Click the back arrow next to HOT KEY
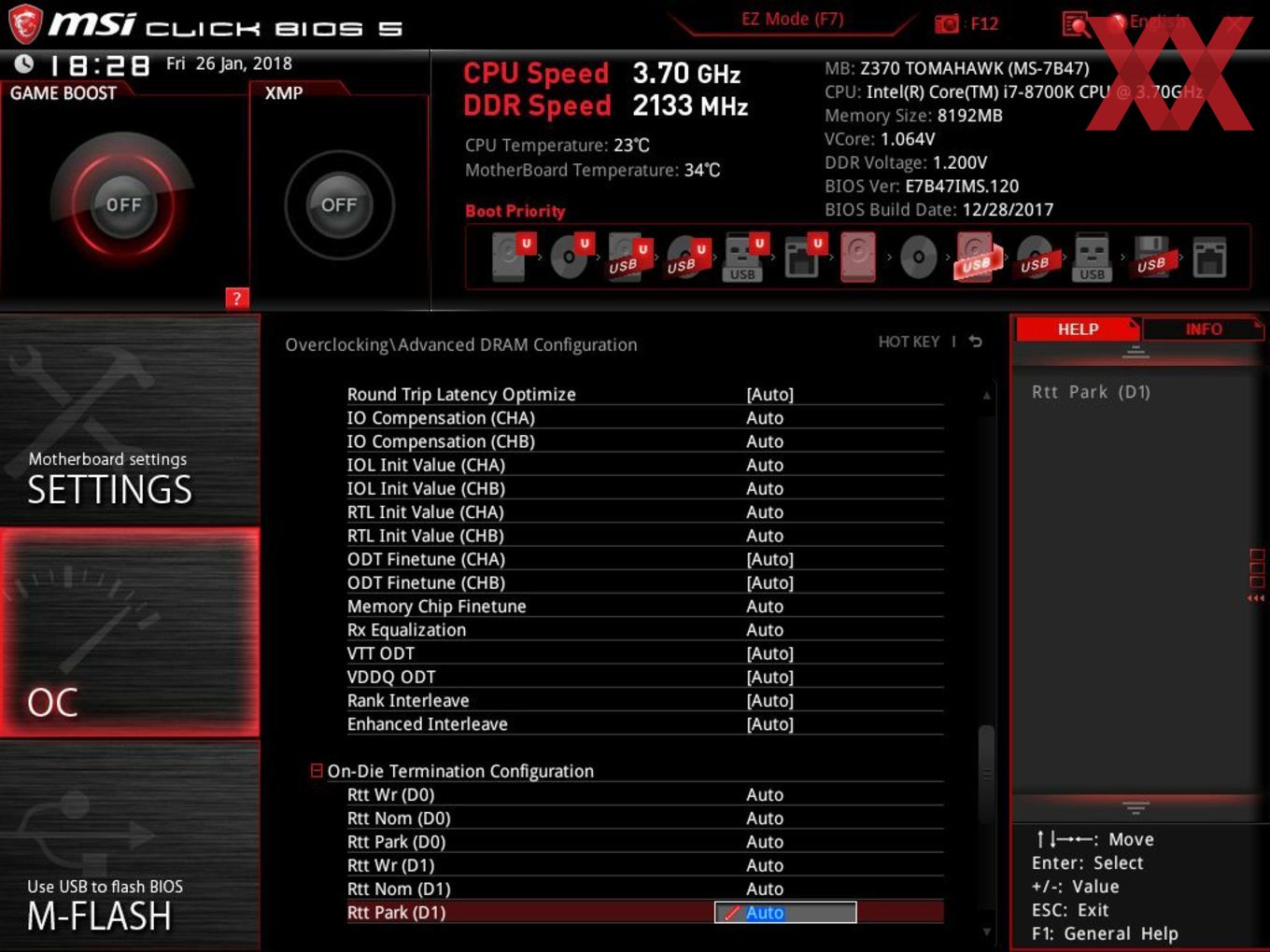This screenshot has width=1270, height=952. tap(976, 342)
